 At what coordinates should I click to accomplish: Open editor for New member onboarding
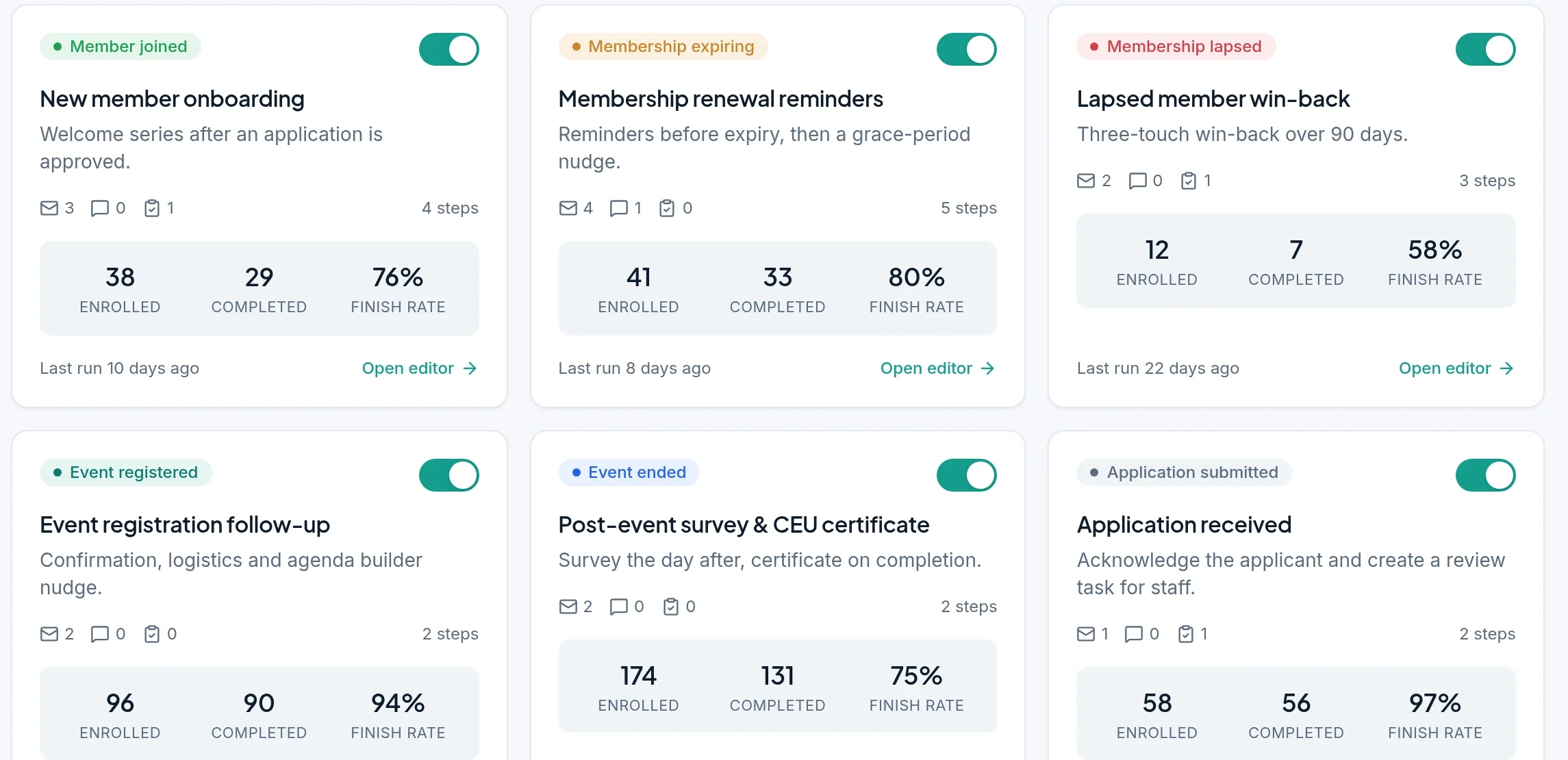pyautogui.click(x=420, y=368)
